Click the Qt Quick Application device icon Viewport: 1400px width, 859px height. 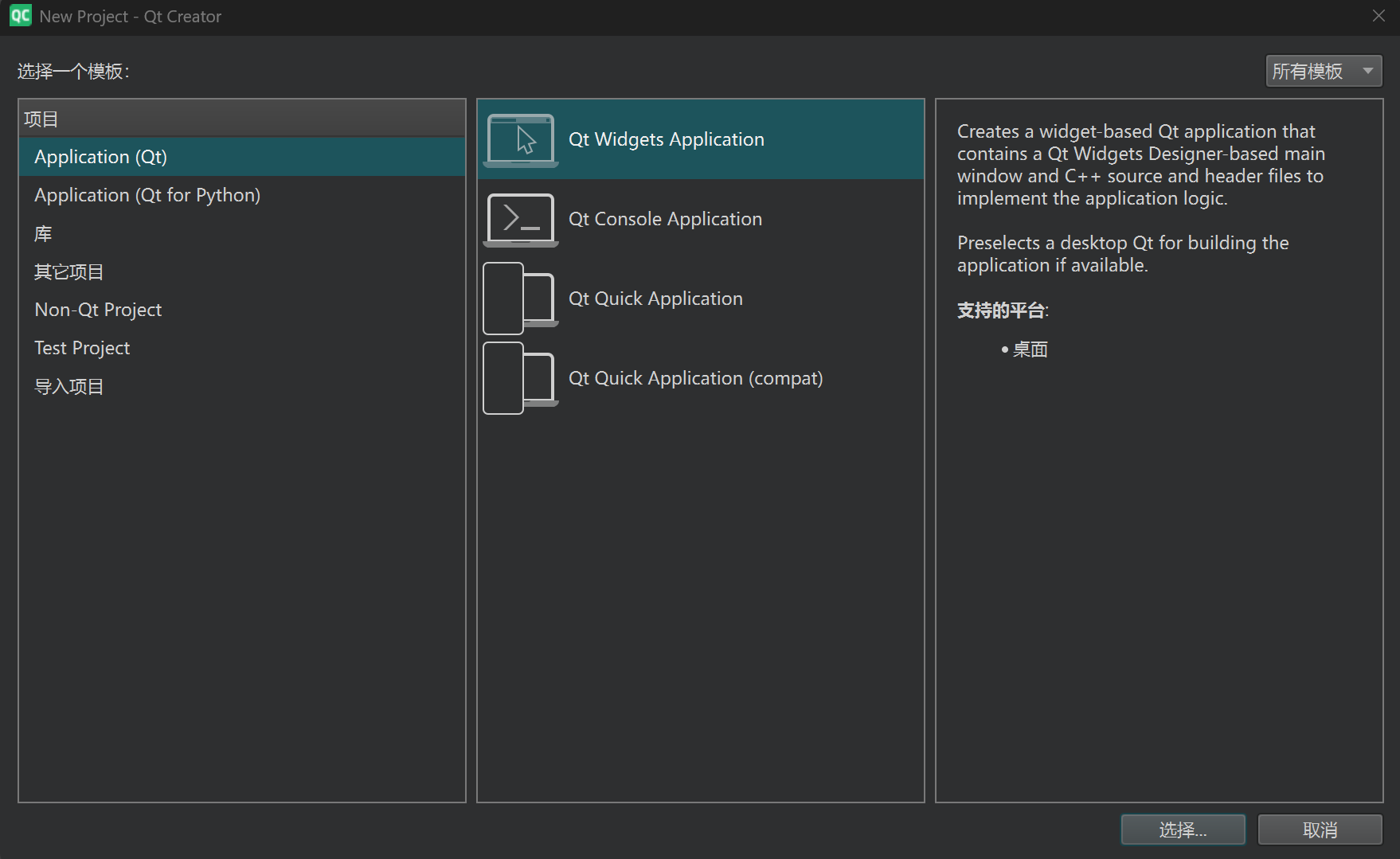[521, 299]
